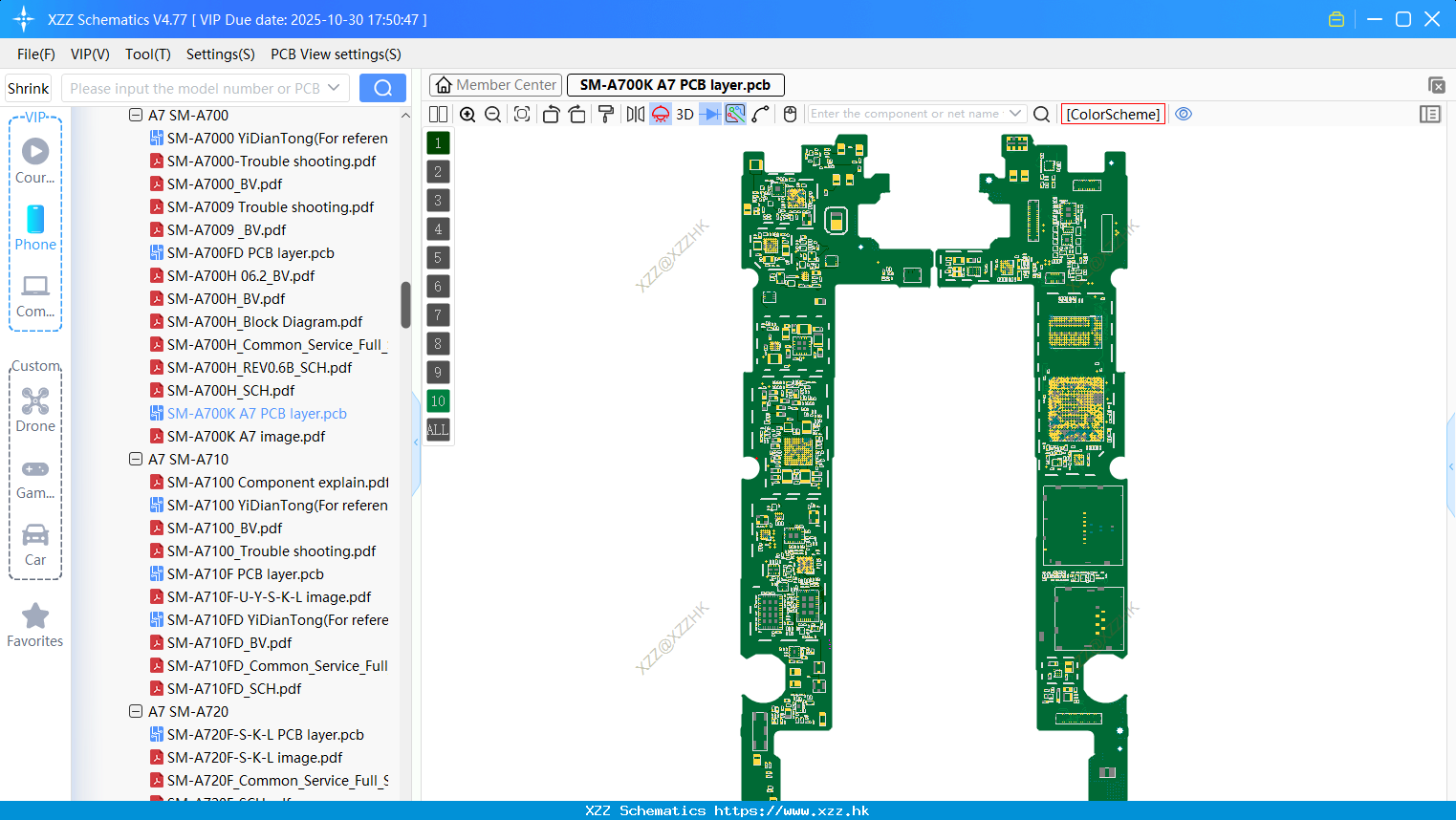This screenshot has width=1456, height=820.
Task: Select the Drone sidebar category
Action: coord(35,409)
